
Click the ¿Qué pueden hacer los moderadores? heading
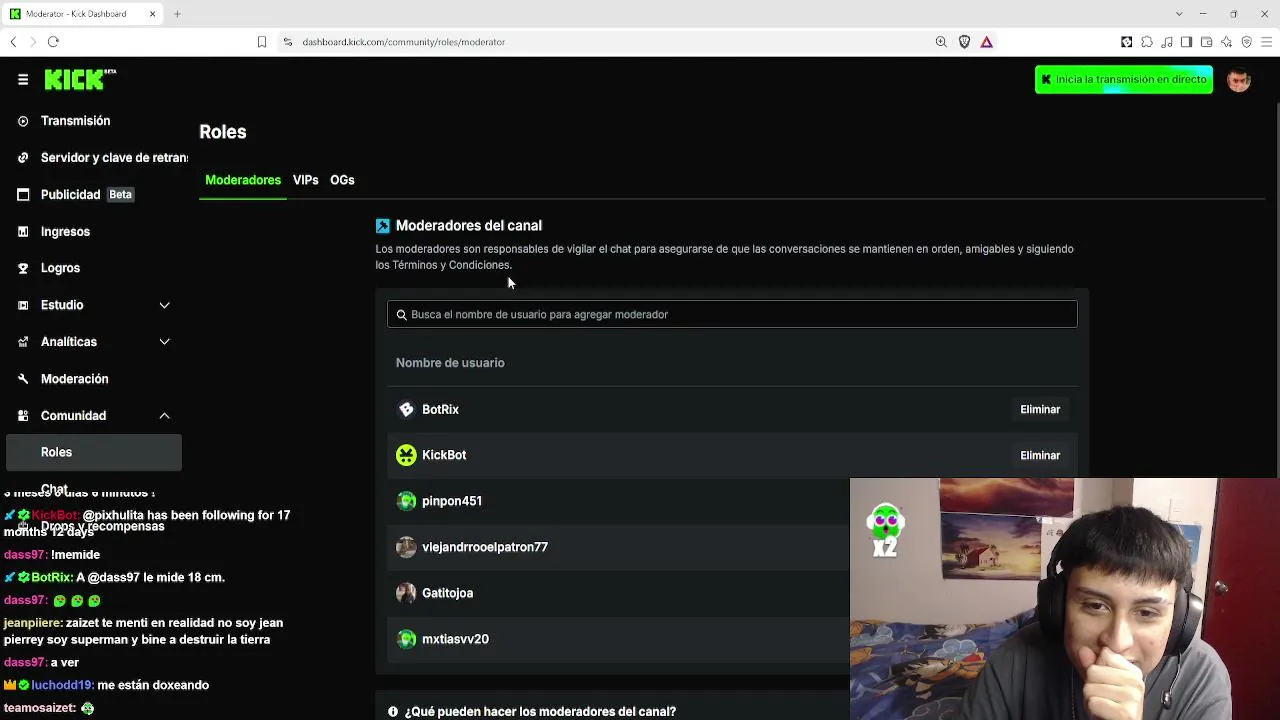pyautogui.click(x=540, y=711)
